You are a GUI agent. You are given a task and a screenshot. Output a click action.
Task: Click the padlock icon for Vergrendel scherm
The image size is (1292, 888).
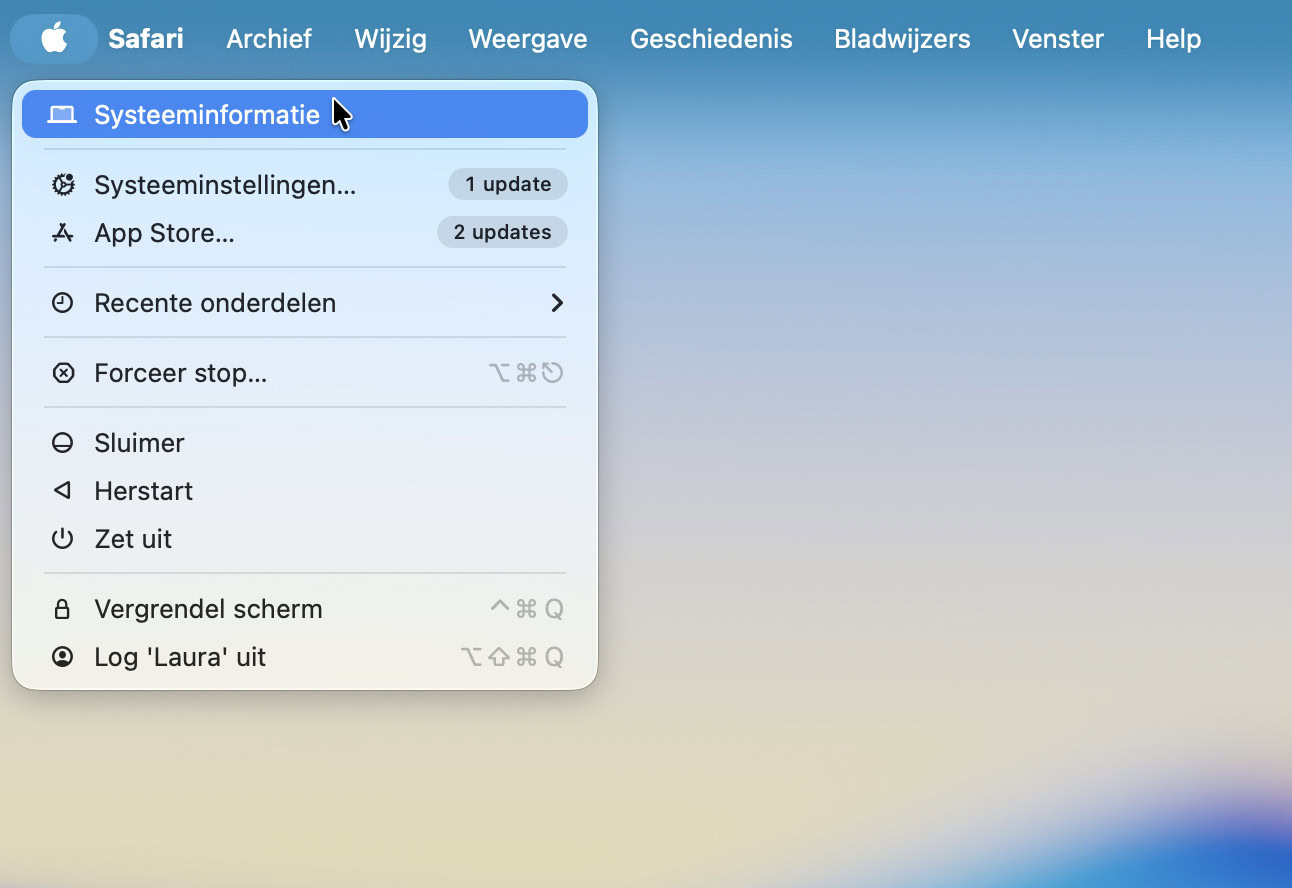tap(63, 609)
